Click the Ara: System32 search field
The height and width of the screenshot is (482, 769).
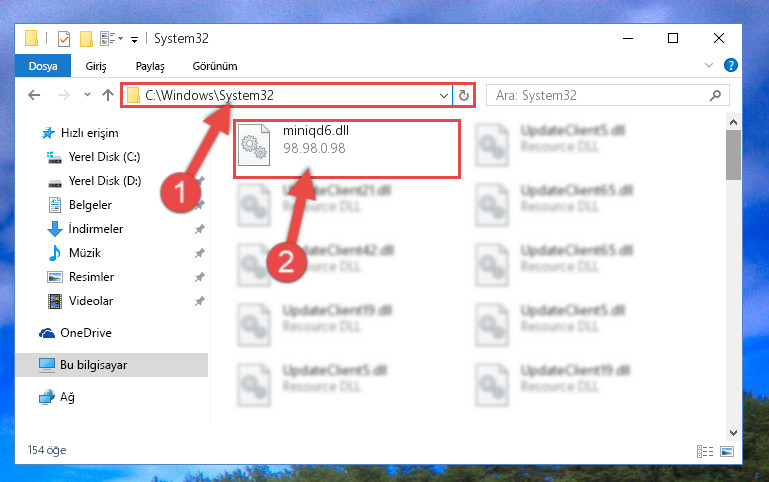coord(598,95)
